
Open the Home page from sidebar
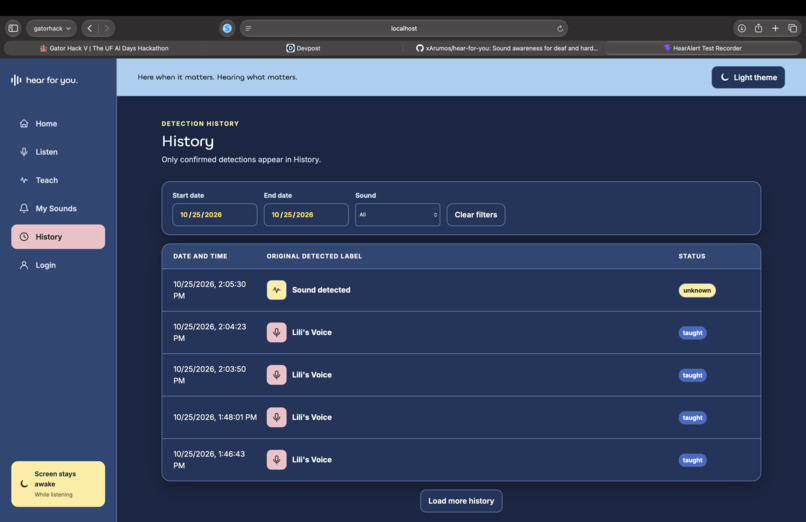58,123
